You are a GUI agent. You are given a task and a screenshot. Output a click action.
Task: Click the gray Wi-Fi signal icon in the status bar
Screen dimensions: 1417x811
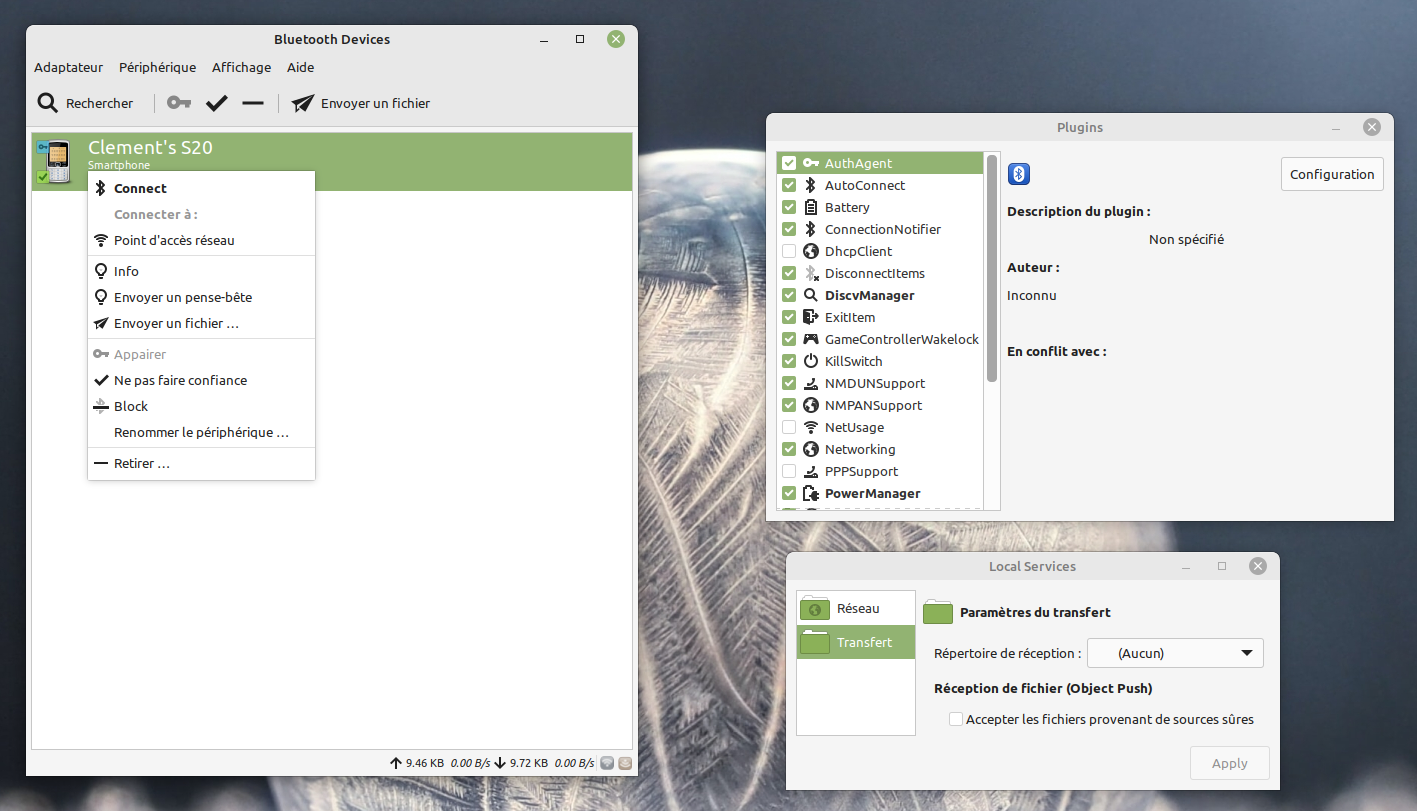tap(607, 762)
